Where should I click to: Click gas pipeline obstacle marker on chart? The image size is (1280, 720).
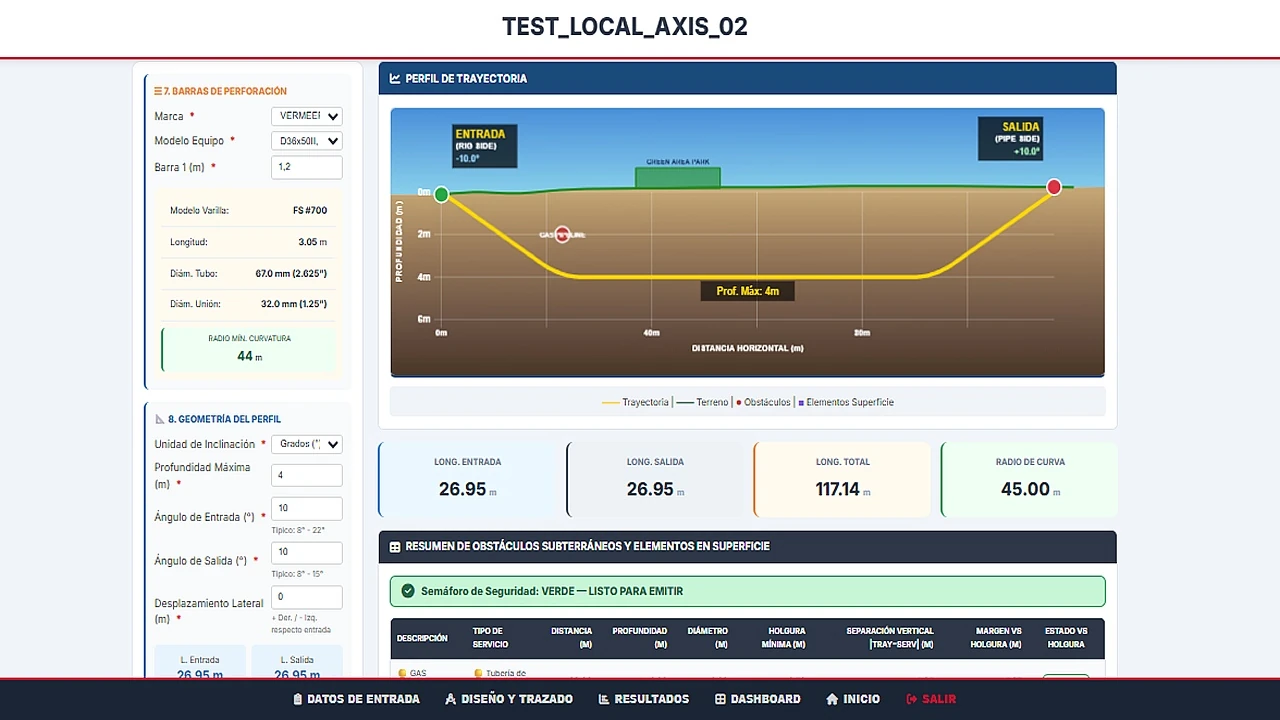[x=562, y=234]
